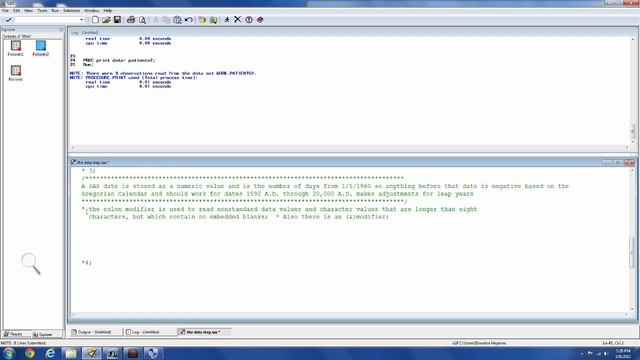The height and width of the screenshot is (360, 640).
Task: Click the SAS application taskbar button
Action: [x=92, y=353]
